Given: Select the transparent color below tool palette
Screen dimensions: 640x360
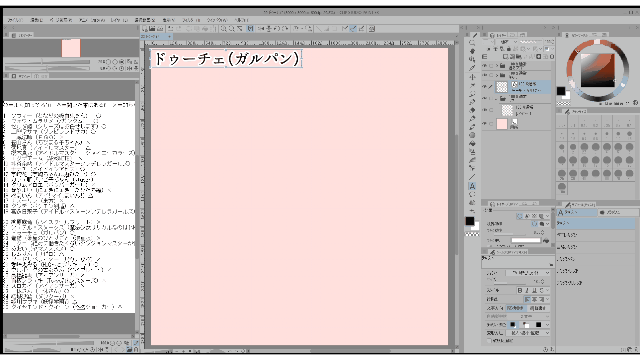Looking at the screenshot, I should (x=472, y=235).
